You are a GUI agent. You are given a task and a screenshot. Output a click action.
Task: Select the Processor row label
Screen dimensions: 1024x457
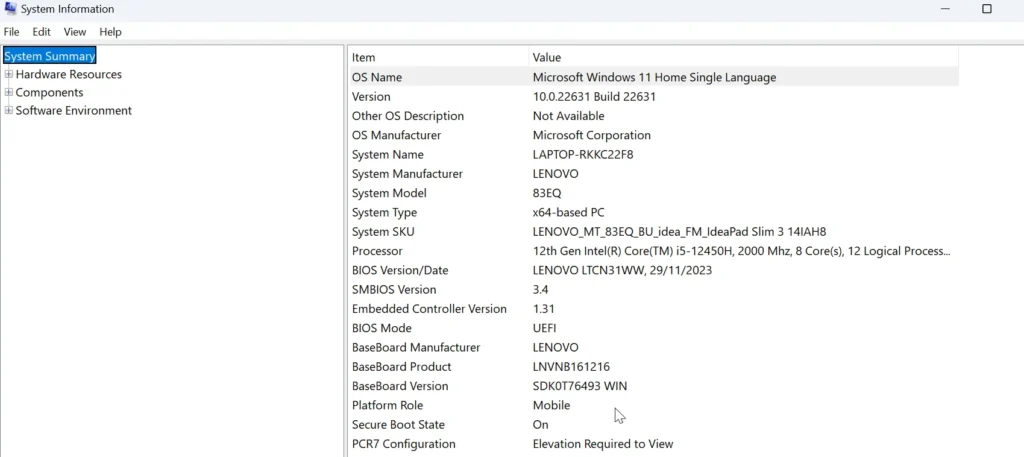(377, 251)
